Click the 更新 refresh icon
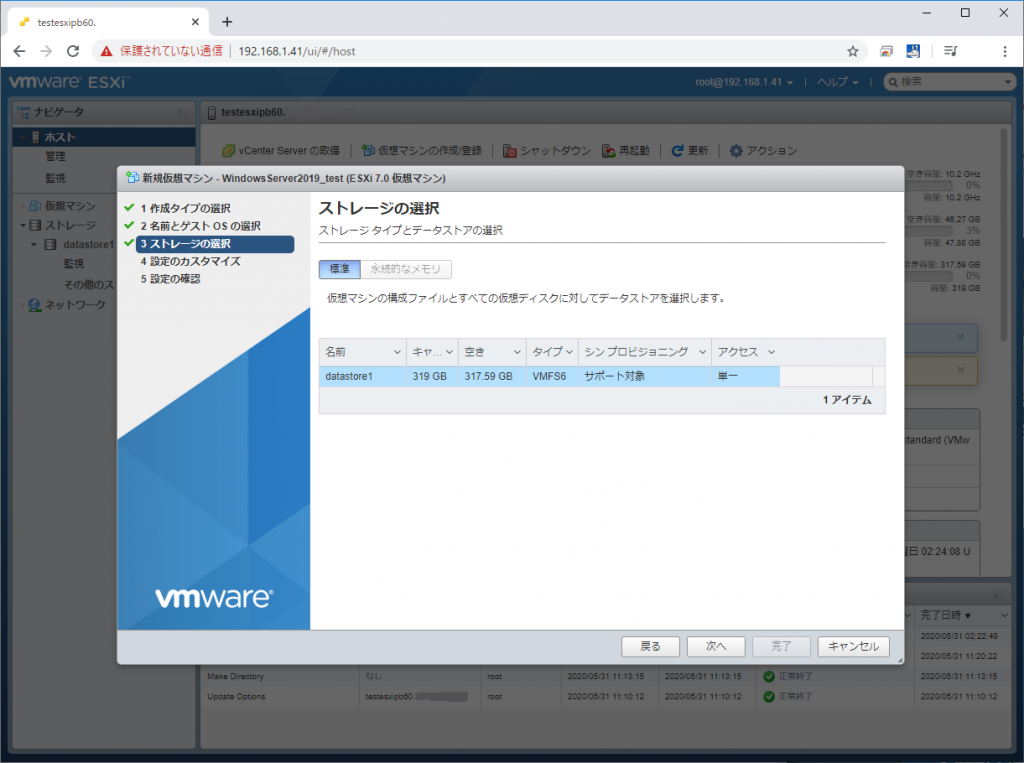Image resolution: width=1024 pixels, height=763 pixels. (x=677, y=151)
